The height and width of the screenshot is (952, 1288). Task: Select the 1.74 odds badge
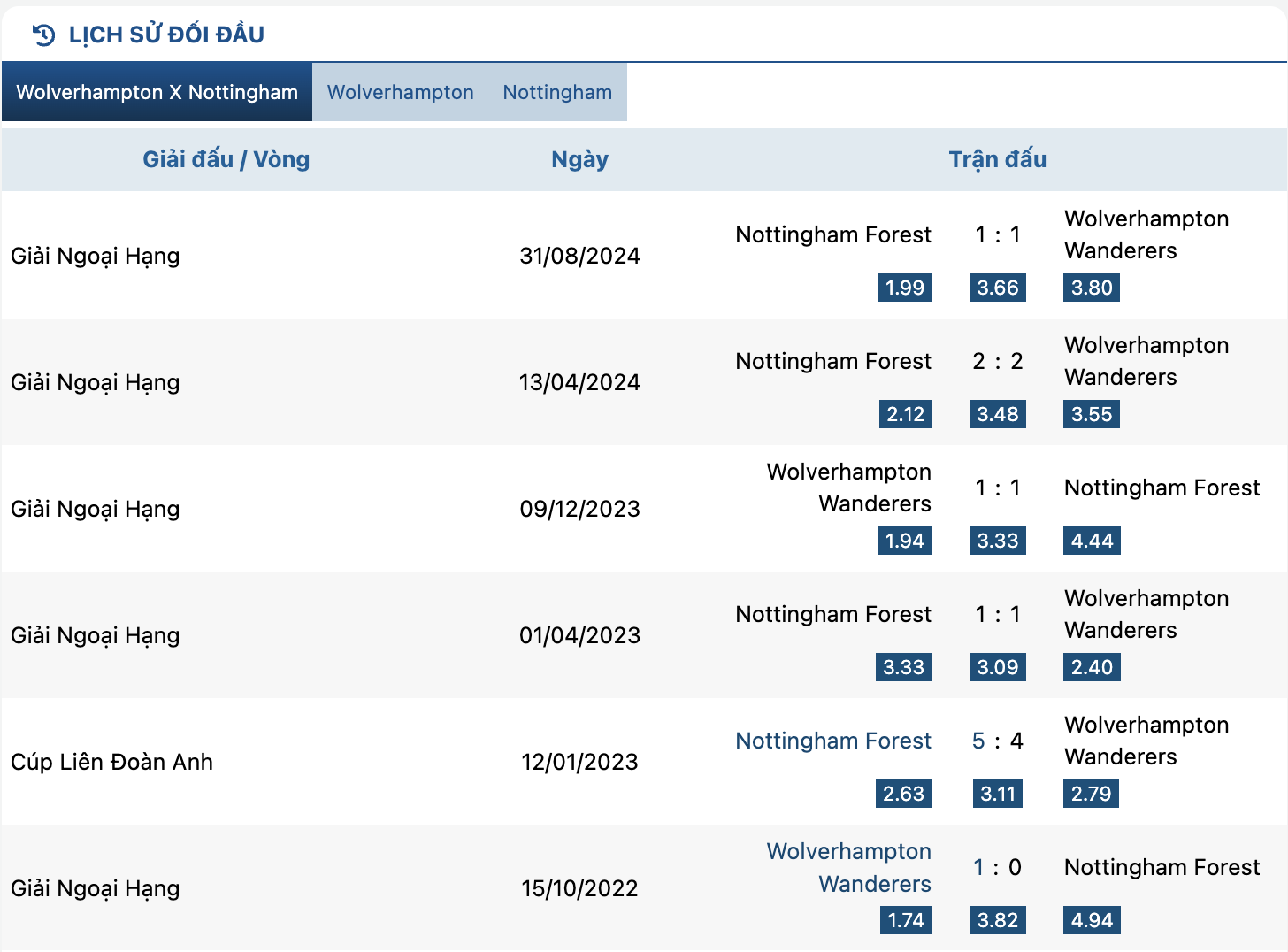coord(906,920)
